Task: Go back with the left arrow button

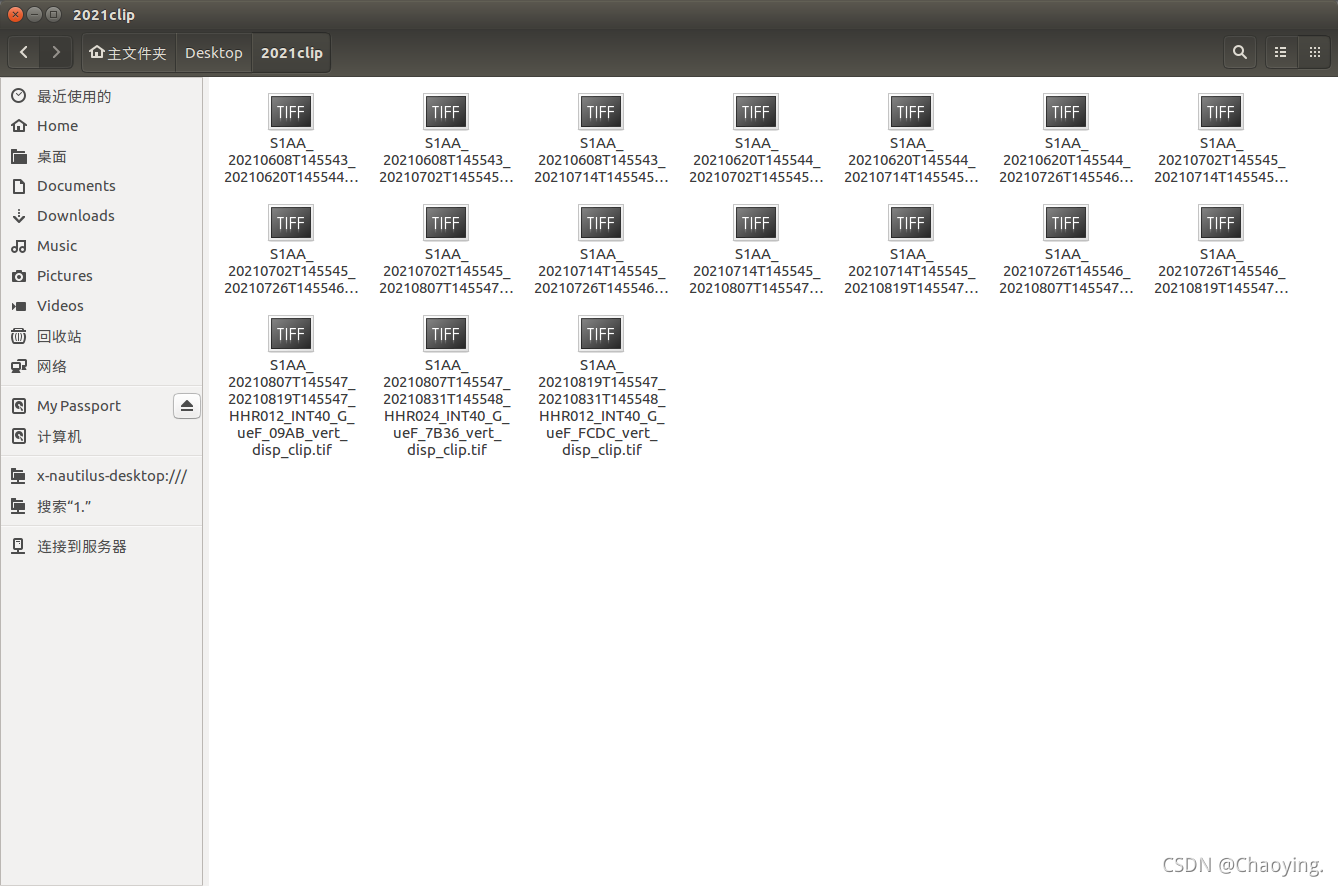Action: click(x=24, y=53)
